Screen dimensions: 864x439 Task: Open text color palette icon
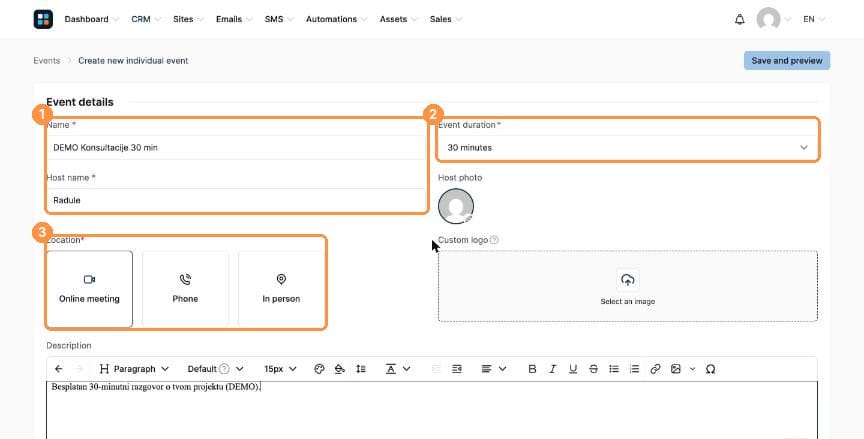pos(319,369)
